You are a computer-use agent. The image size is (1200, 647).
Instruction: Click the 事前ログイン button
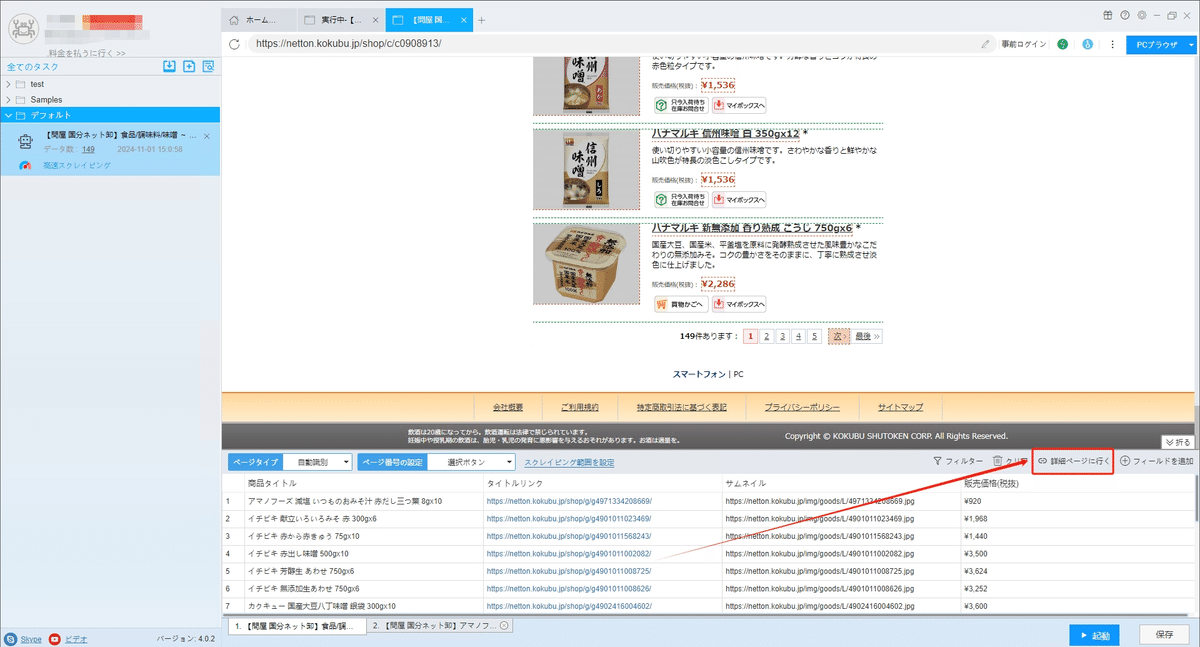click(x=1024, y=44)
